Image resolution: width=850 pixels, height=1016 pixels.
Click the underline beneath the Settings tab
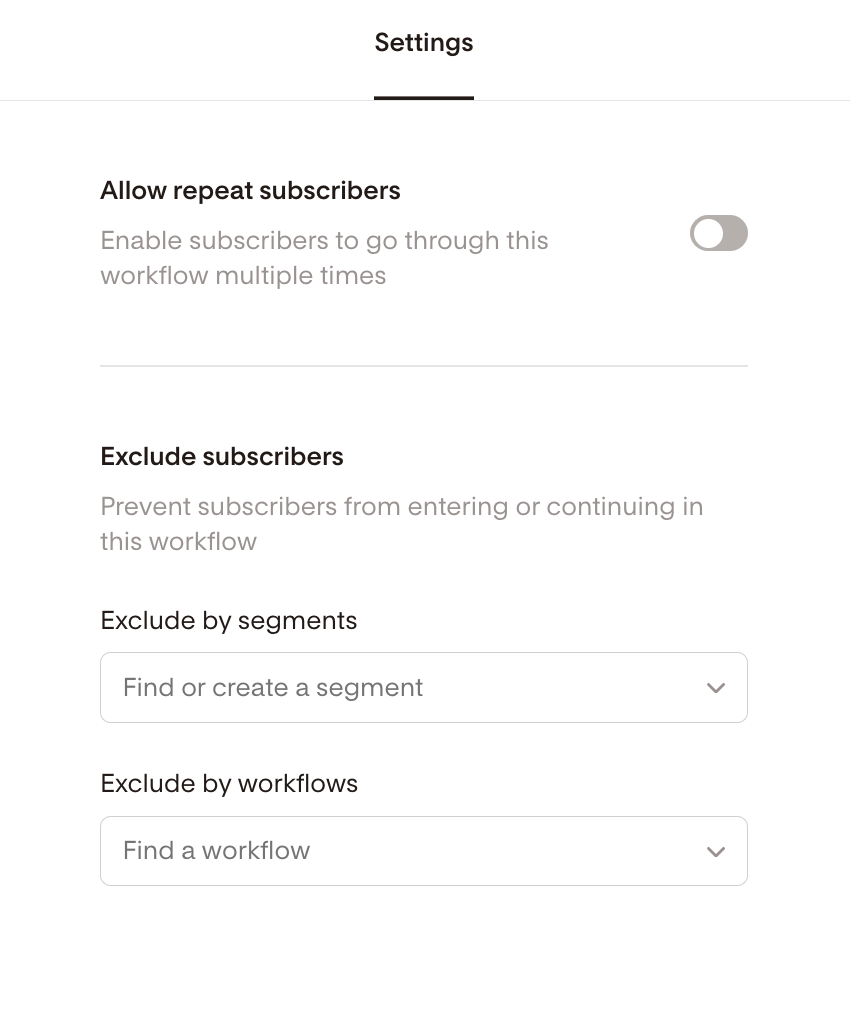[x=424, y=98]
